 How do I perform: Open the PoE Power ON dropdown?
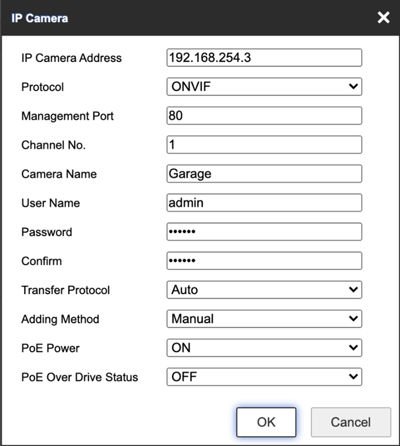point(264,348)
